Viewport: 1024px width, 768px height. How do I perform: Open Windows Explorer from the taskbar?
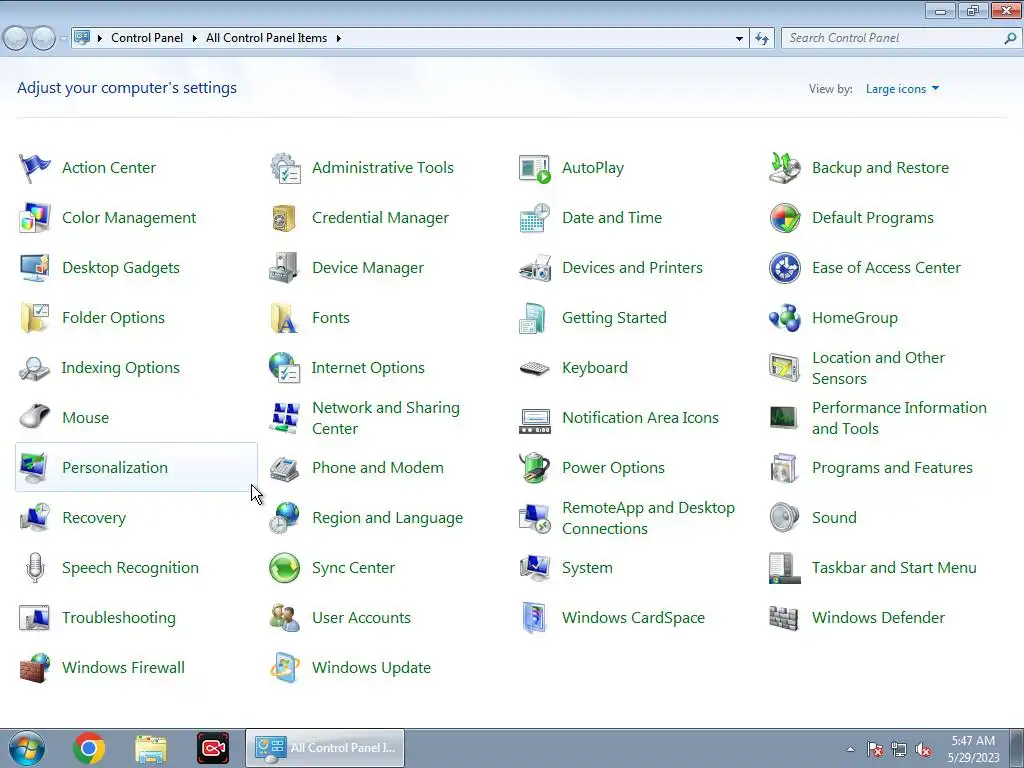click(x=151, y=749)
